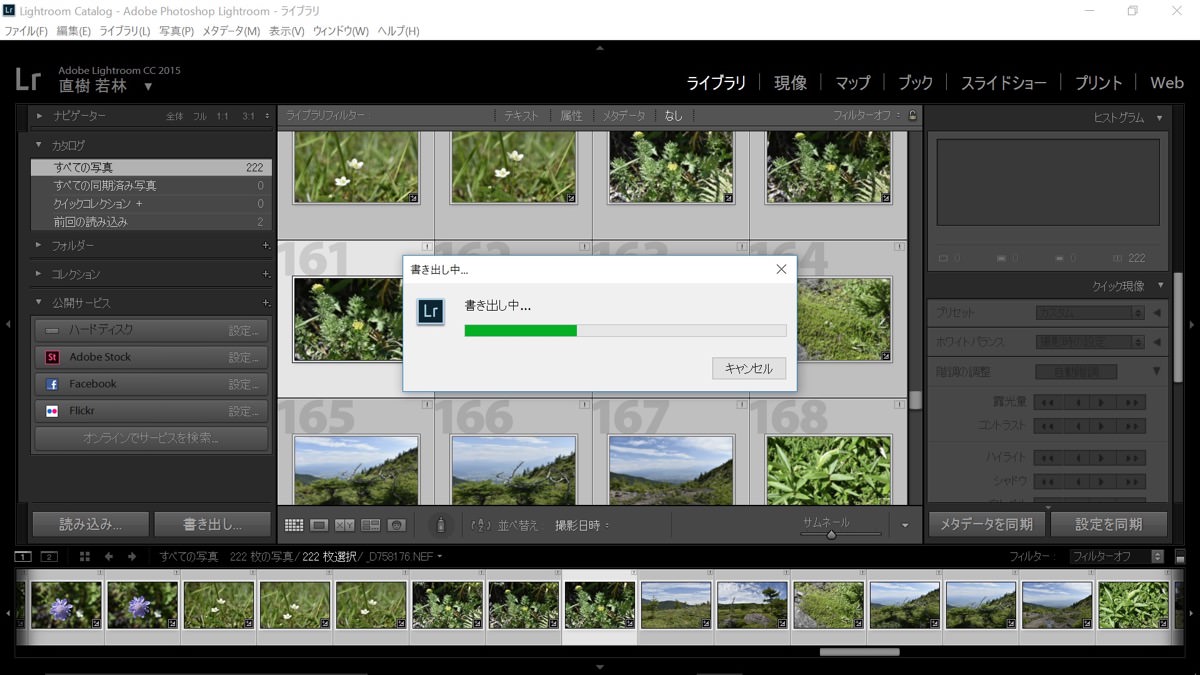This screenshot has height=675, width=1200.
Task: Toggle the library filter lock icon
Action: coord(912,116)
